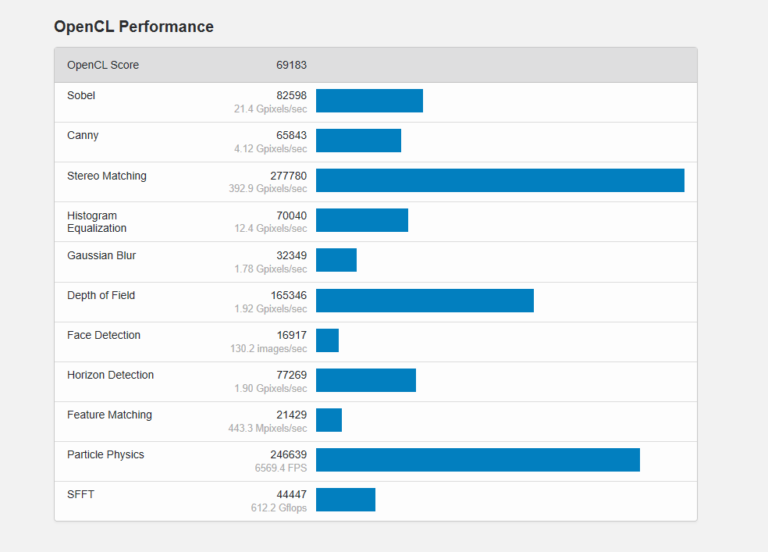Select the Feature Matching label
768x552 pixels.
tap(109, 416)
